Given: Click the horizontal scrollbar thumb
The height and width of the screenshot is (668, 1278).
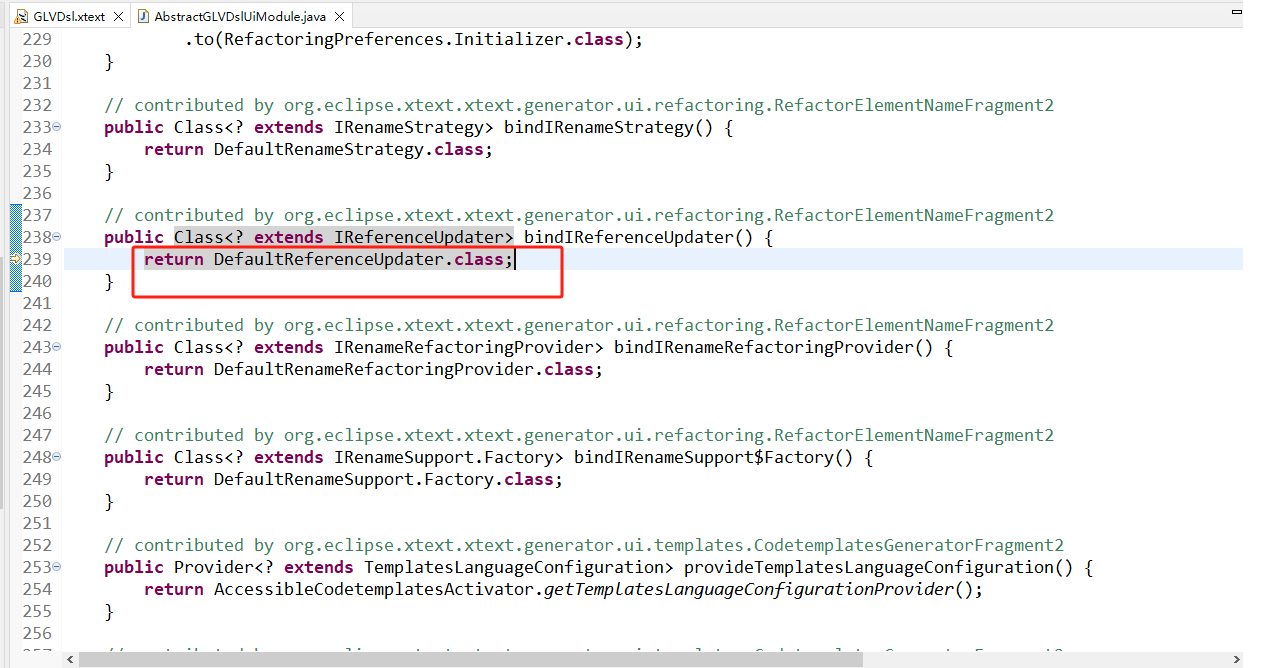Looking at the screenshot, I should (470, 660).
